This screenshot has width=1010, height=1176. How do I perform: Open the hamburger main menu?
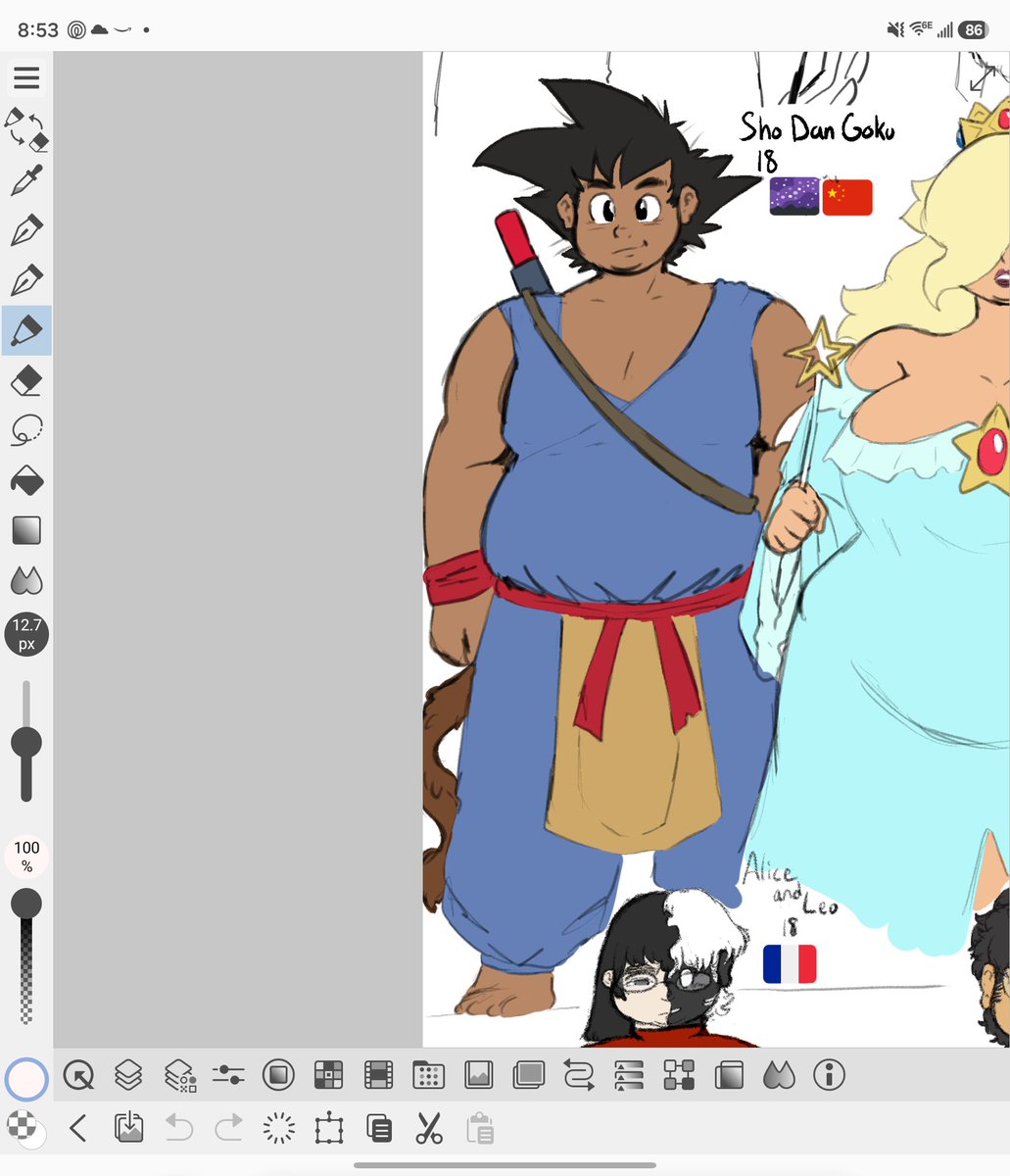(x=26, y=77)
